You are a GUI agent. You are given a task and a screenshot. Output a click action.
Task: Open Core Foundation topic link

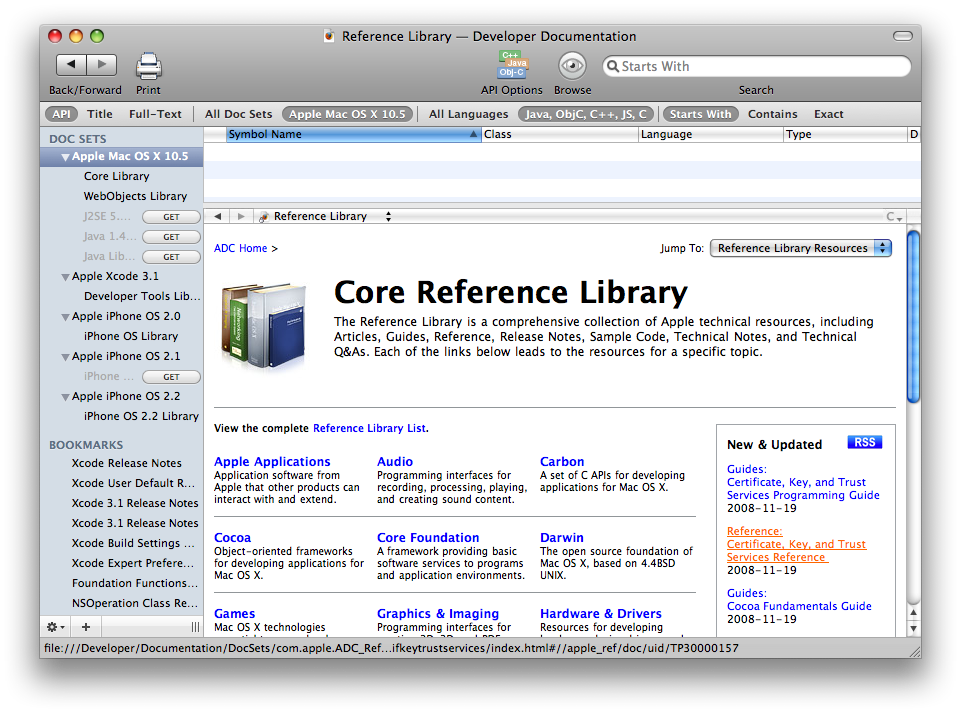click(x=428, y=538)
